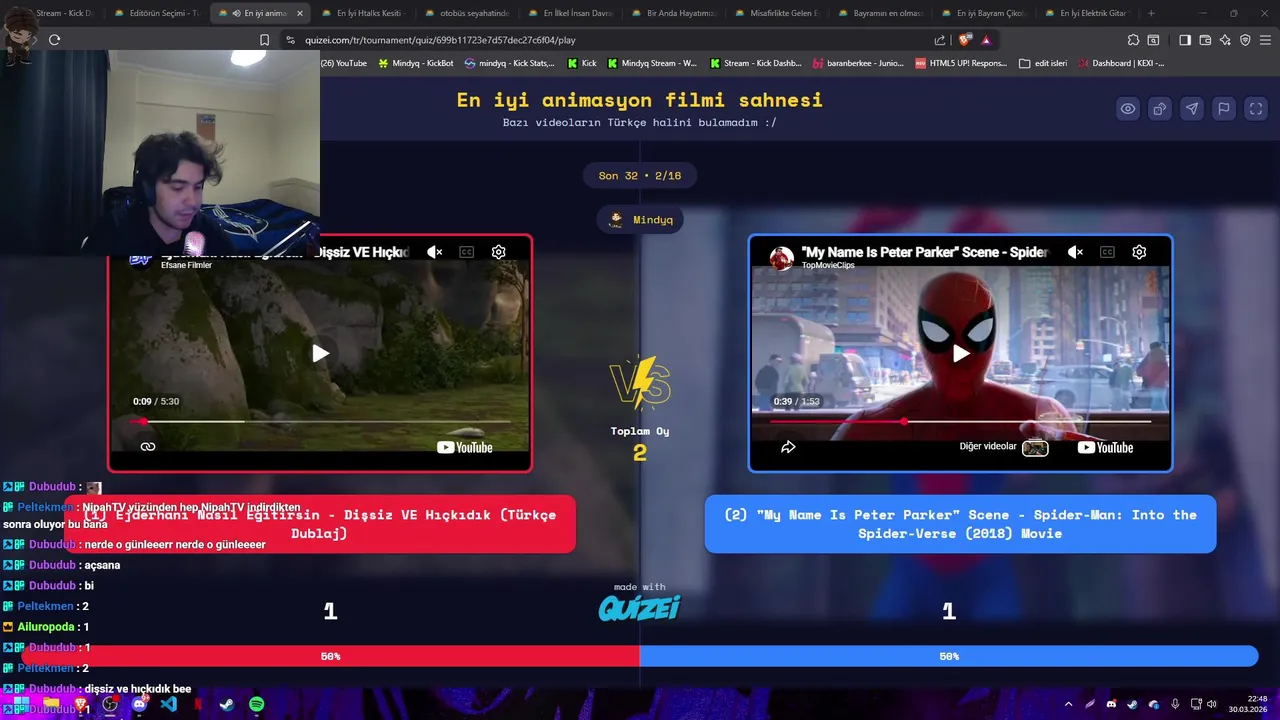Seek in the right video progress bar
This screenshot has width=1280, height=720.
[960, 422]
